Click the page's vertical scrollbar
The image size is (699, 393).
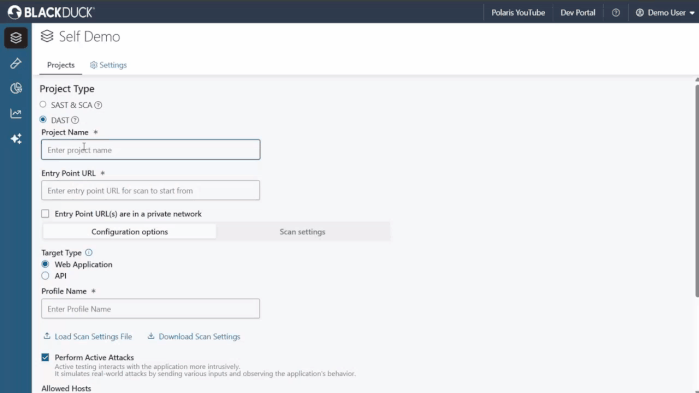pos(697,191)
